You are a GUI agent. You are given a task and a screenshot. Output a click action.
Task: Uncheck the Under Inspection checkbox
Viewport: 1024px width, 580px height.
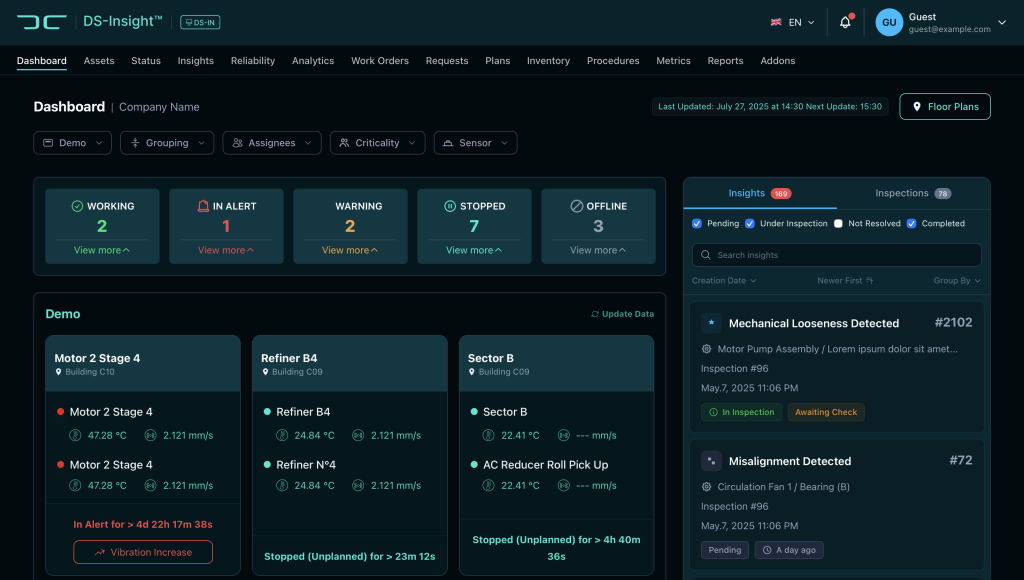coord(750,224)
